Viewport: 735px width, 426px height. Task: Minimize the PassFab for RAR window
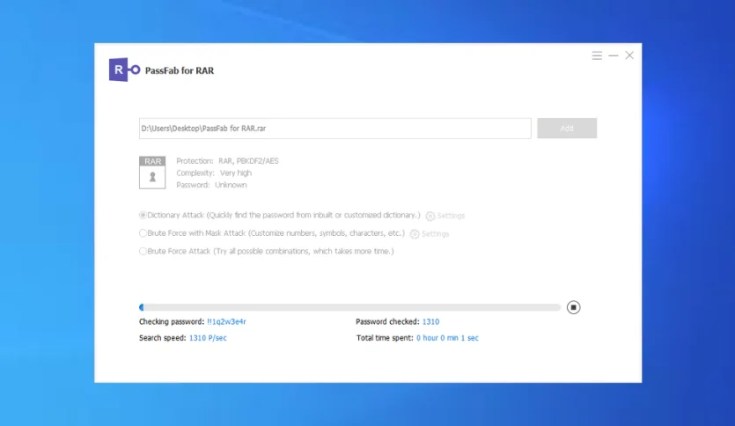point(613,56)
